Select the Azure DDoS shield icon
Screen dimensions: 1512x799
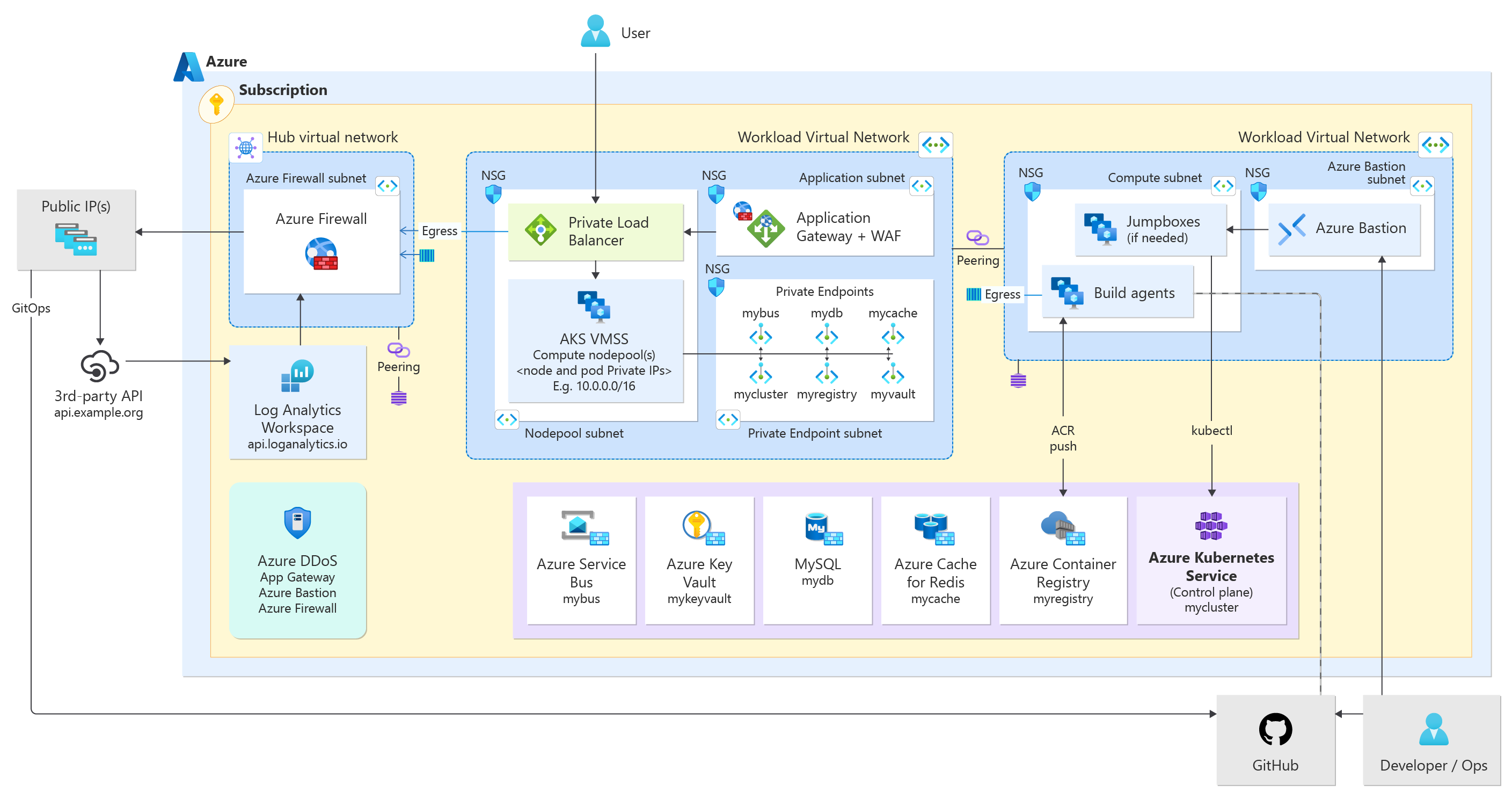click(297, 522)
